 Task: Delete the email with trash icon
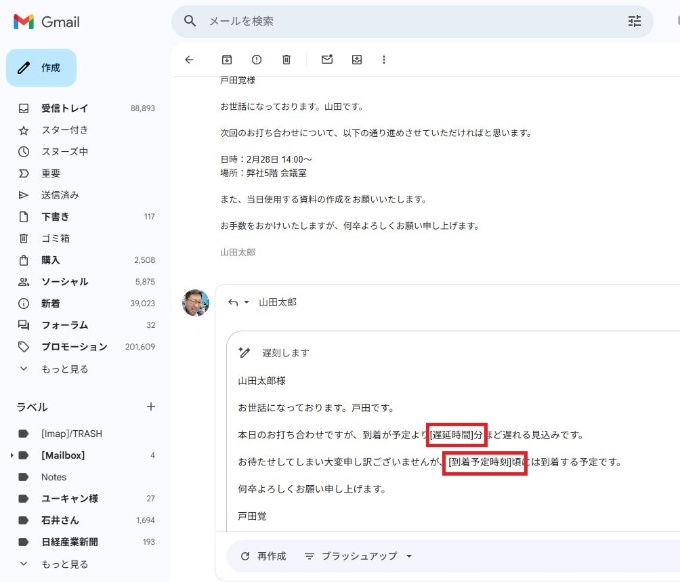(x=286, y=59)
